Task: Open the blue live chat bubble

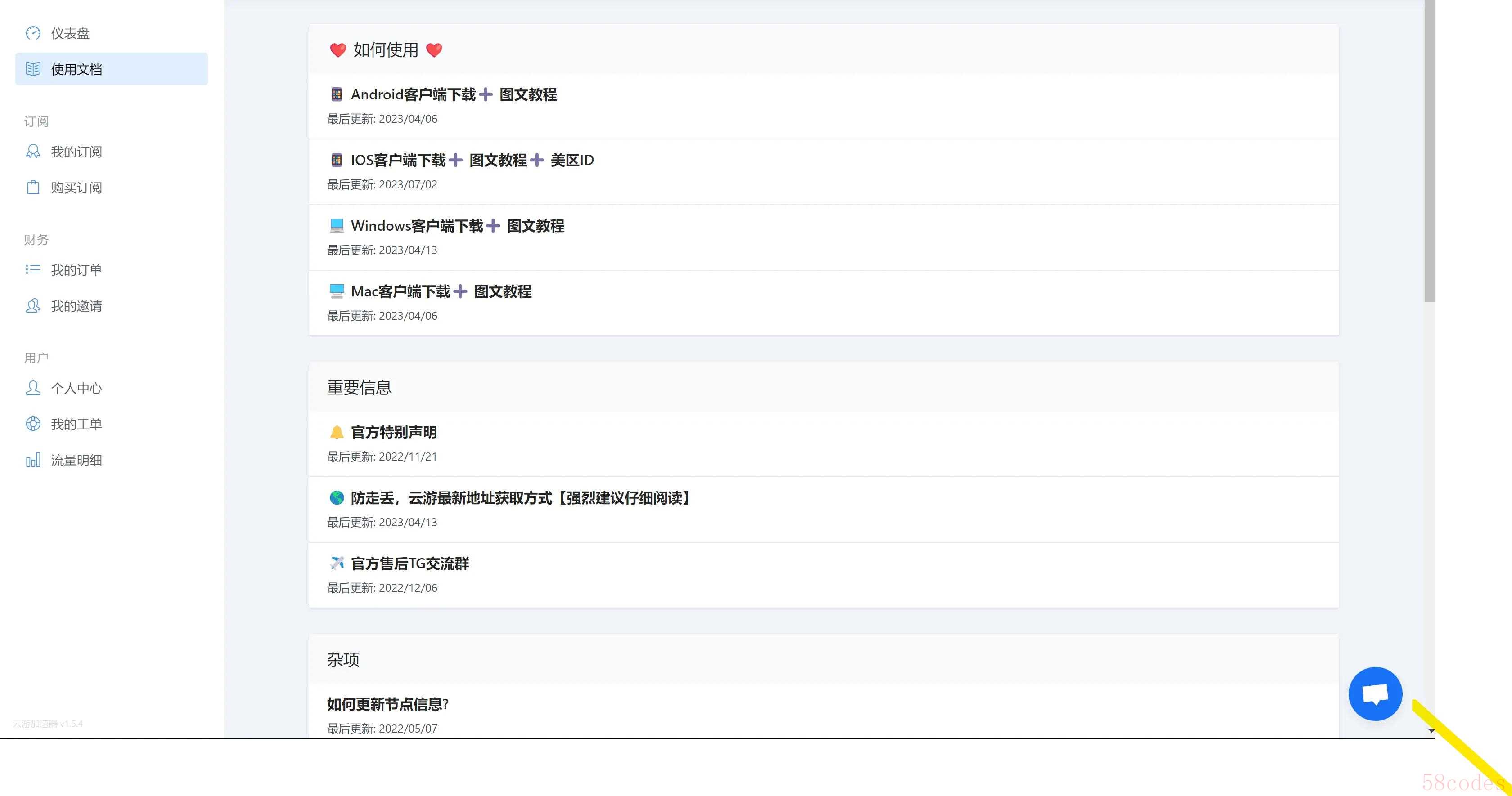Action: pyautogui.click(x=1375, y=693)
